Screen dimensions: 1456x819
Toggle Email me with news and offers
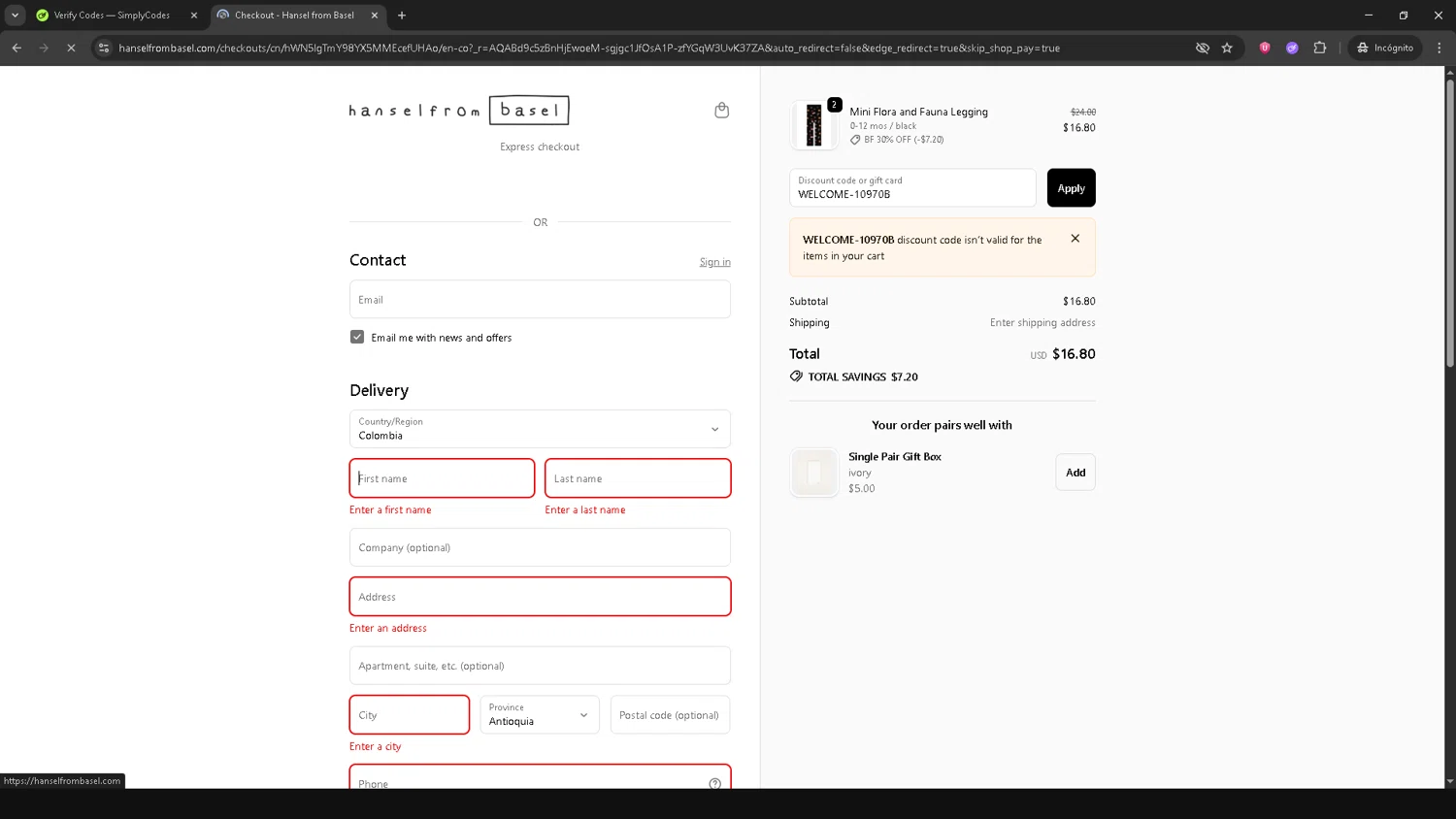(x=357, y=337)
